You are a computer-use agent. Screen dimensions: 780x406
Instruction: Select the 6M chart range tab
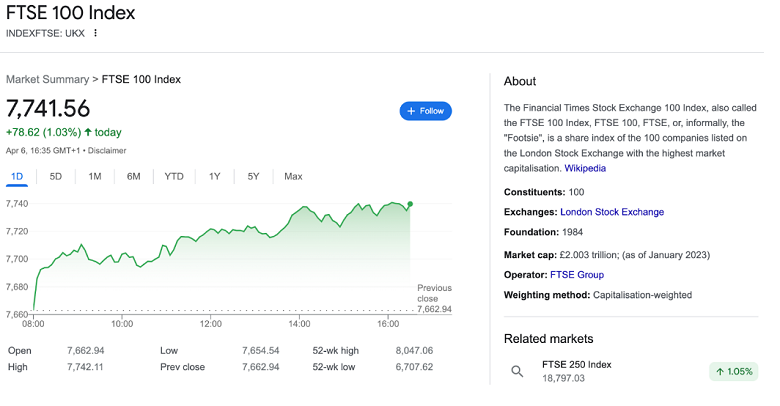coord(133,176)
